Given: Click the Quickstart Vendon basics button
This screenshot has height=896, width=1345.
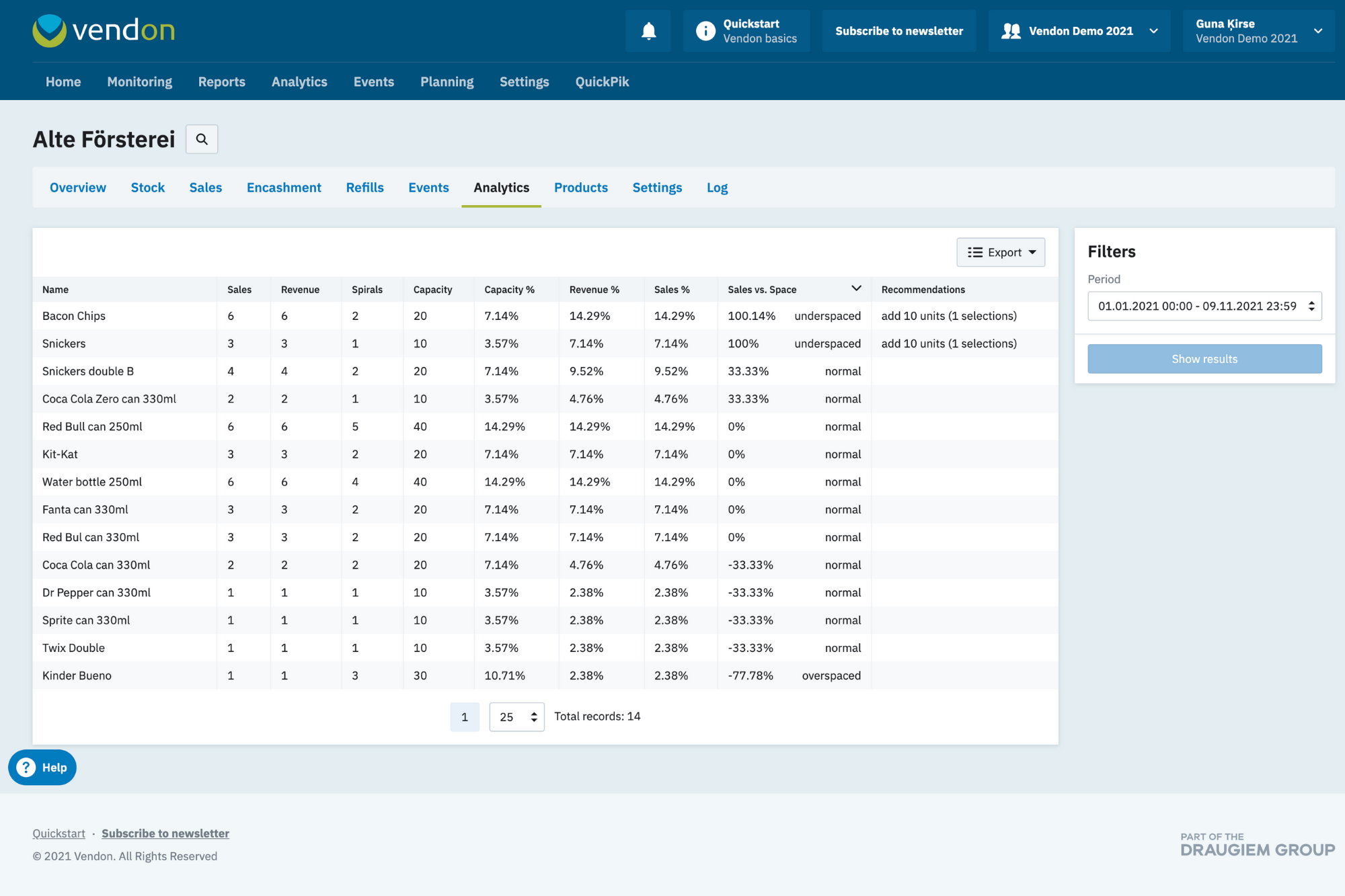Looking at the screenshot, I should (x=746, y=31).
